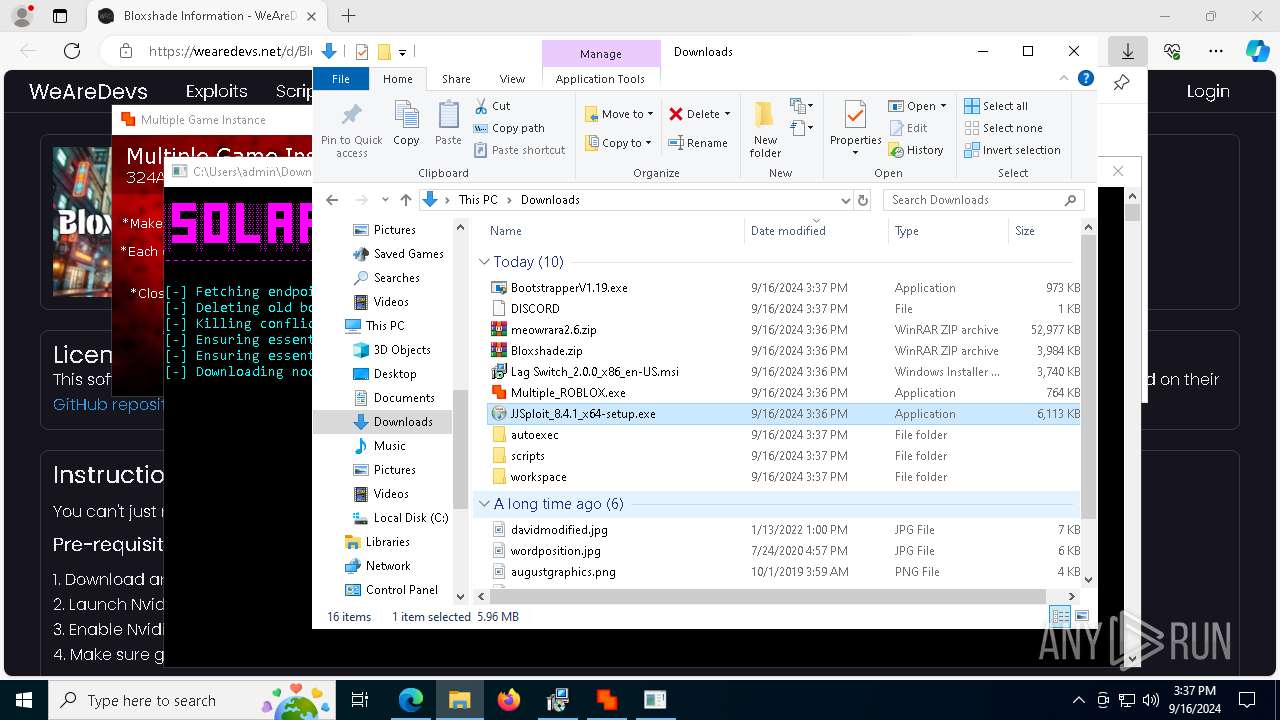The width and height of the screenshot is (1280, 720).
Task: Open Move to dropdown
Action: pos(619,114)
